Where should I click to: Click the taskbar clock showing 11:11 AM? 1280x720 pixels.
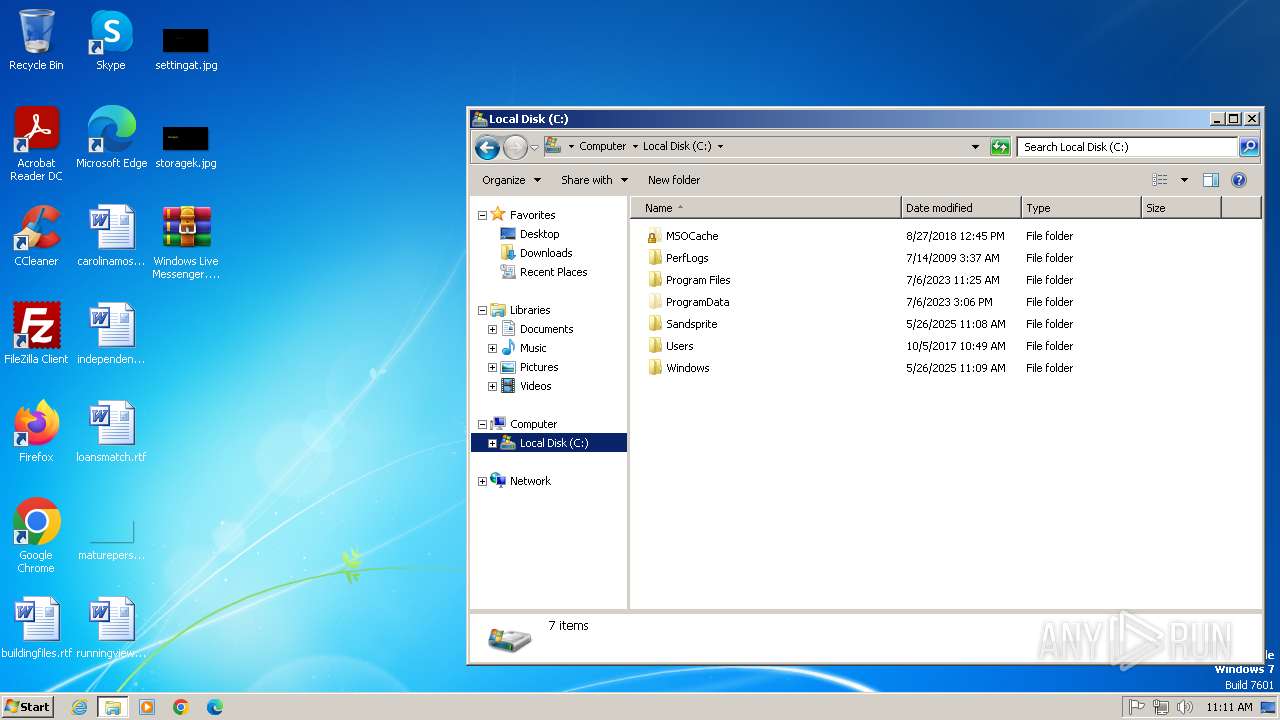click(x=1229, y=707)
